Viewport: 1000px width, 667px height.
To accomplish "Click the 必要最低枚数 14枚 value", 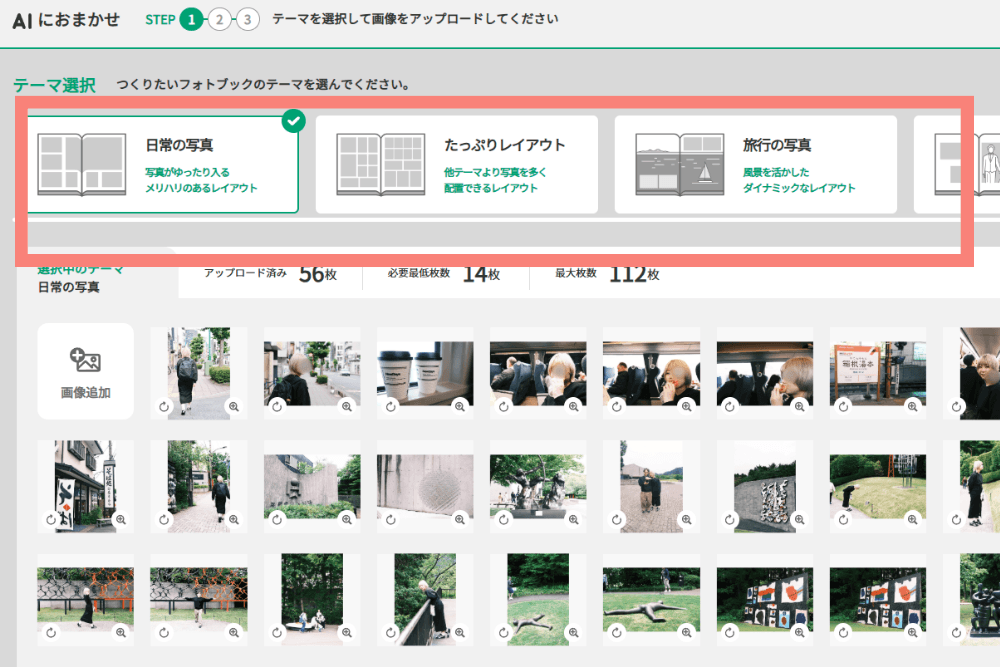I will coord(444,274).
